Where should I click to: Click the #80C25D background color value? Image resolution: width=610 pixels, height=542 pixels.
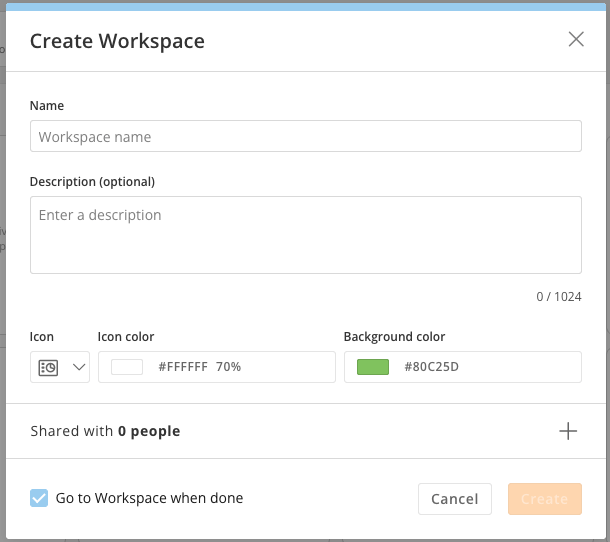[x=431, y=367]
